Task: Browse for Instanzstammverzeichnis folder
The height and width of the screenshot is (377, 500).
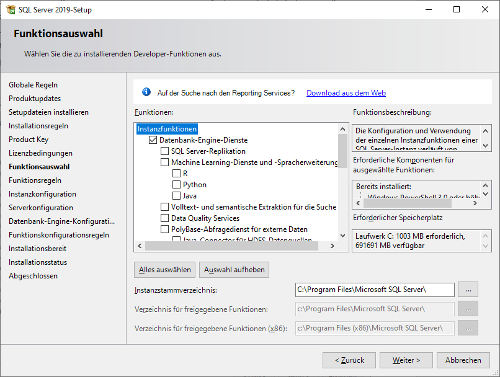Action: click(x=468, y=289)
